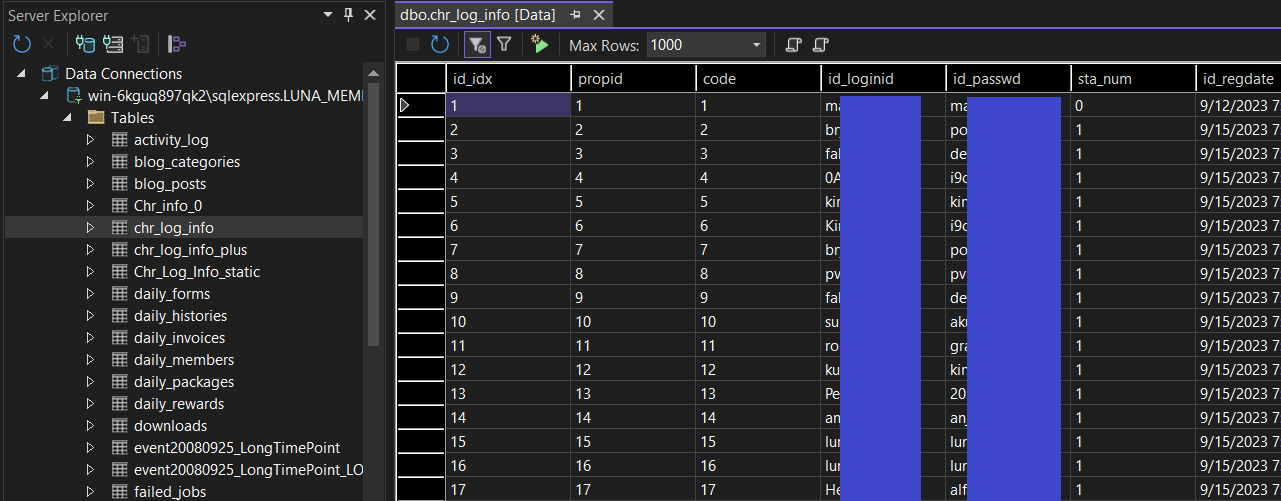Expand the Chr_info_0 table node
Image resolution: width=1281 pixels, height=501 pixels.
pos(90,206)
